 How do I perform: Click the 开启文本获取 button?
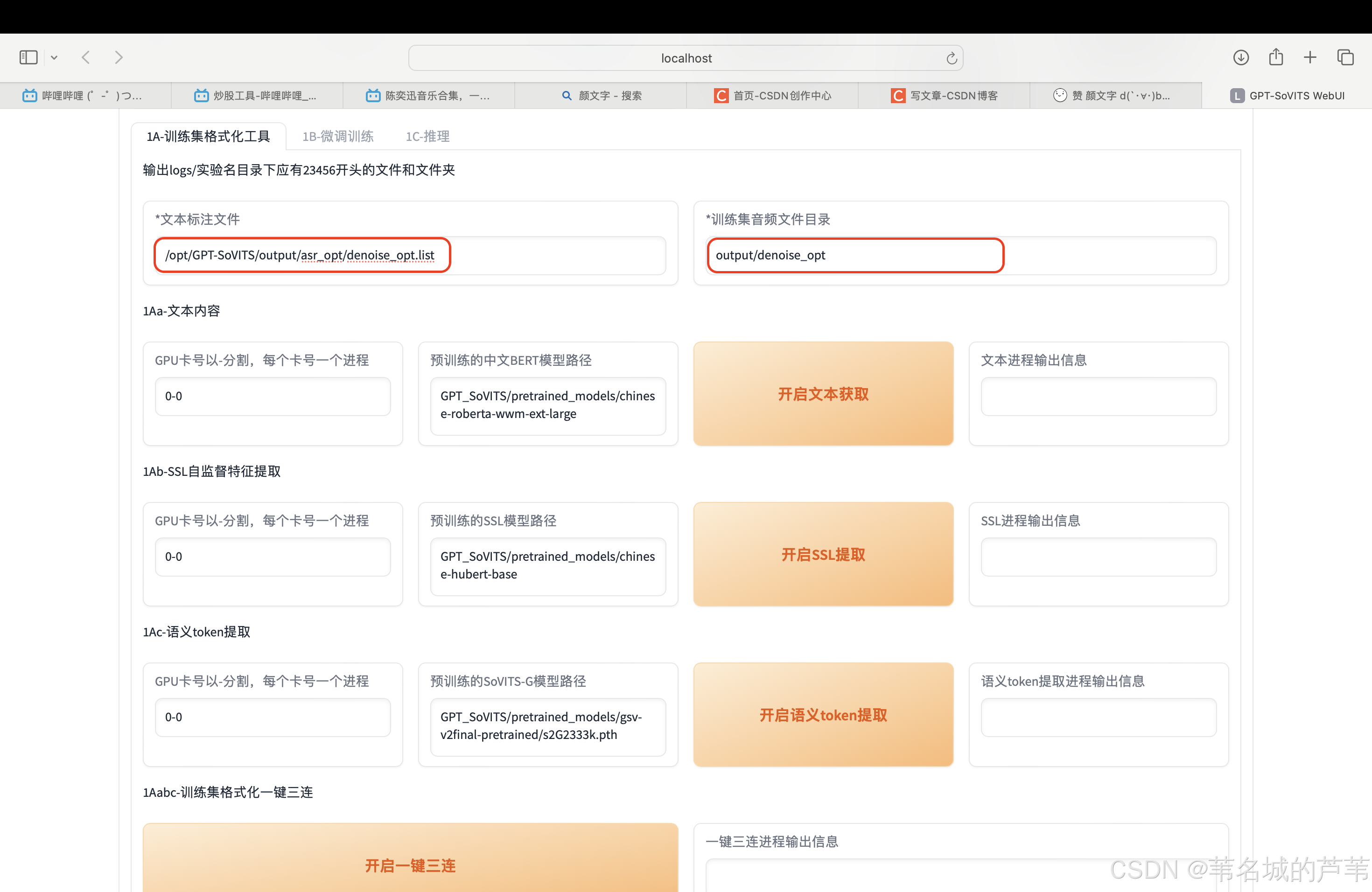coord(823,394)
